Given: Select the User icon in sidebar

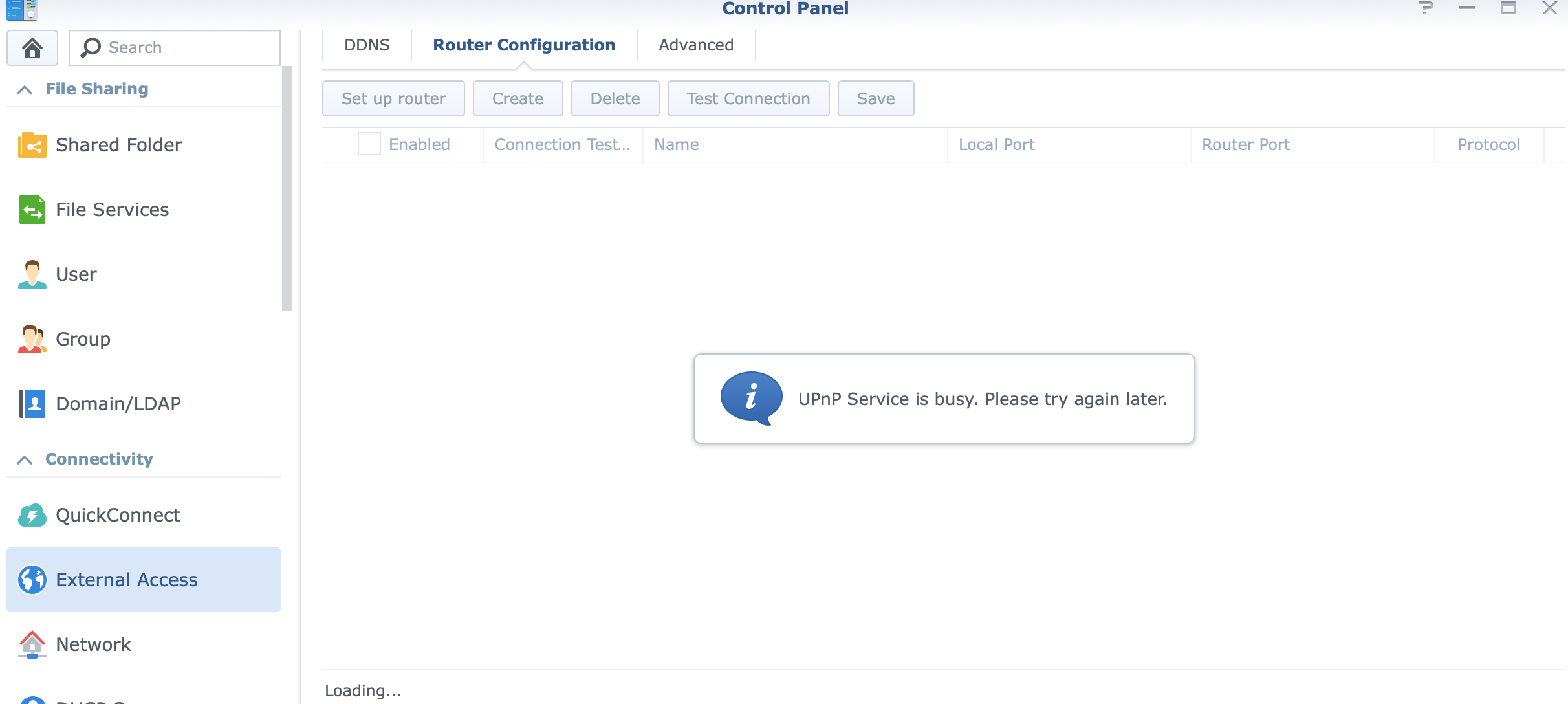Looking at the screenshot, I should pos(32,274).
